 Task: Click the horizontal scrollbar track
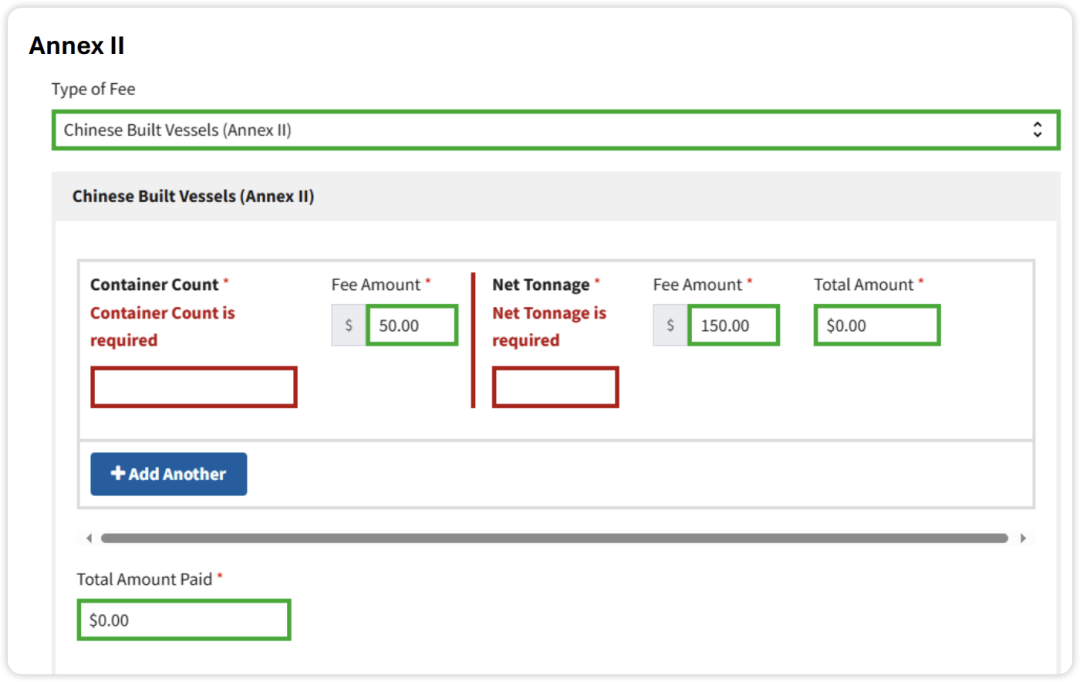(x=554, y=538)
